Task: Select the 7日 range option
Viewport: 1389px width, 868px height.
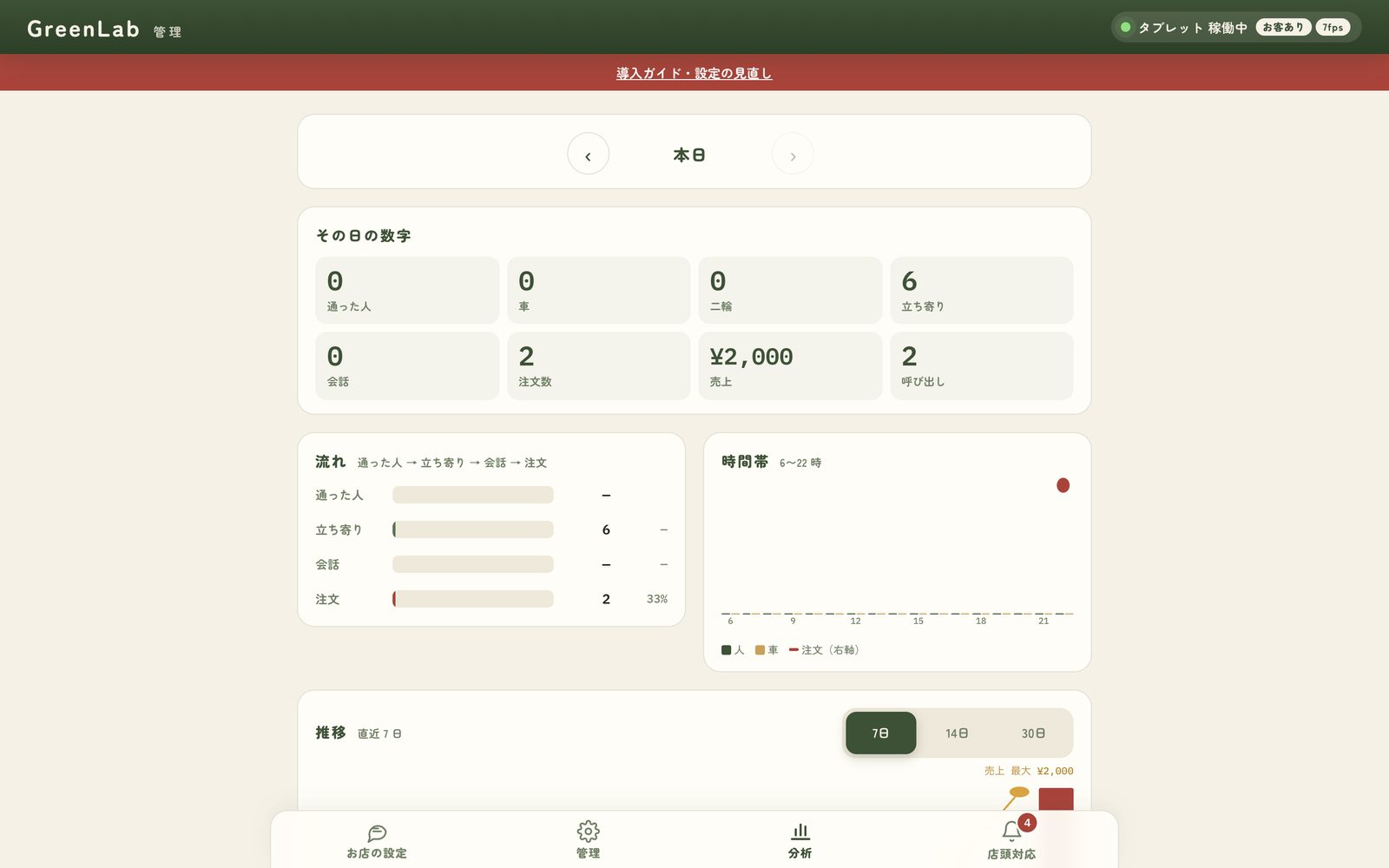Action: [x=880, y=733]
